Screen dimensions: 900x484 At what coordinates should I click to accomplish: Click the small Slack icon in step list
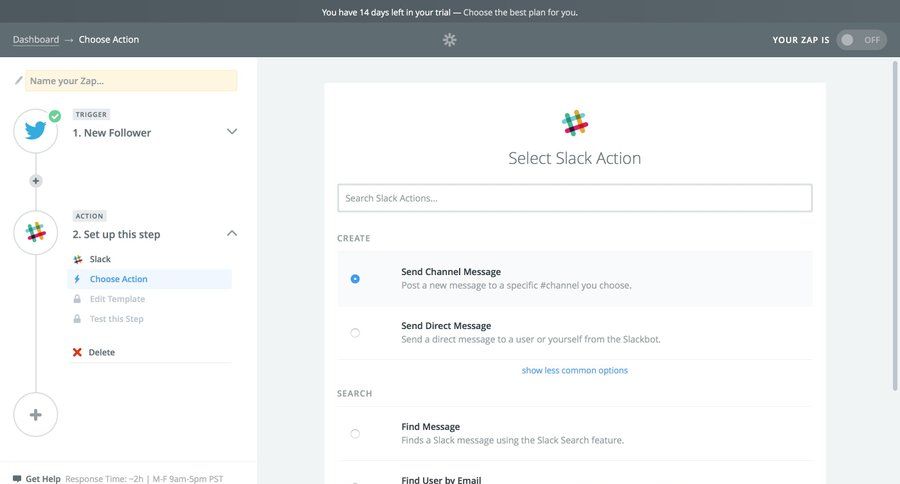pyautogui.click(x=77, y=259)
